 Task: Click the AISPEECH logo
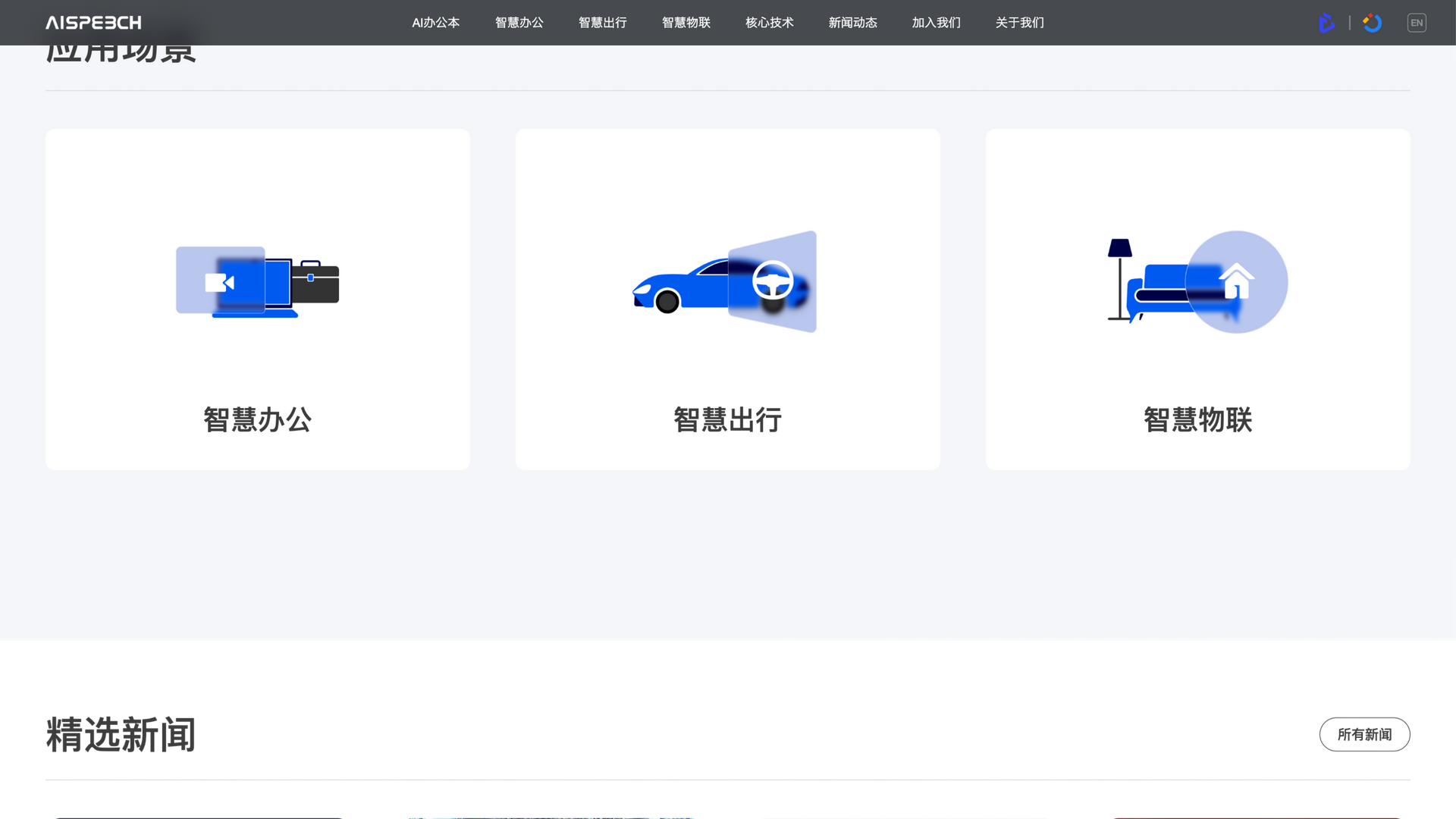pos(93,23)
